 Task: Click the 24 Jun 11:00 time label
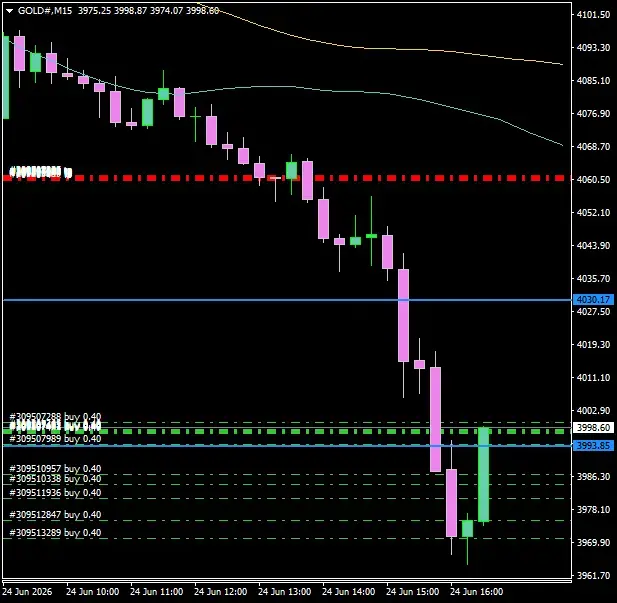click(157, 592)
